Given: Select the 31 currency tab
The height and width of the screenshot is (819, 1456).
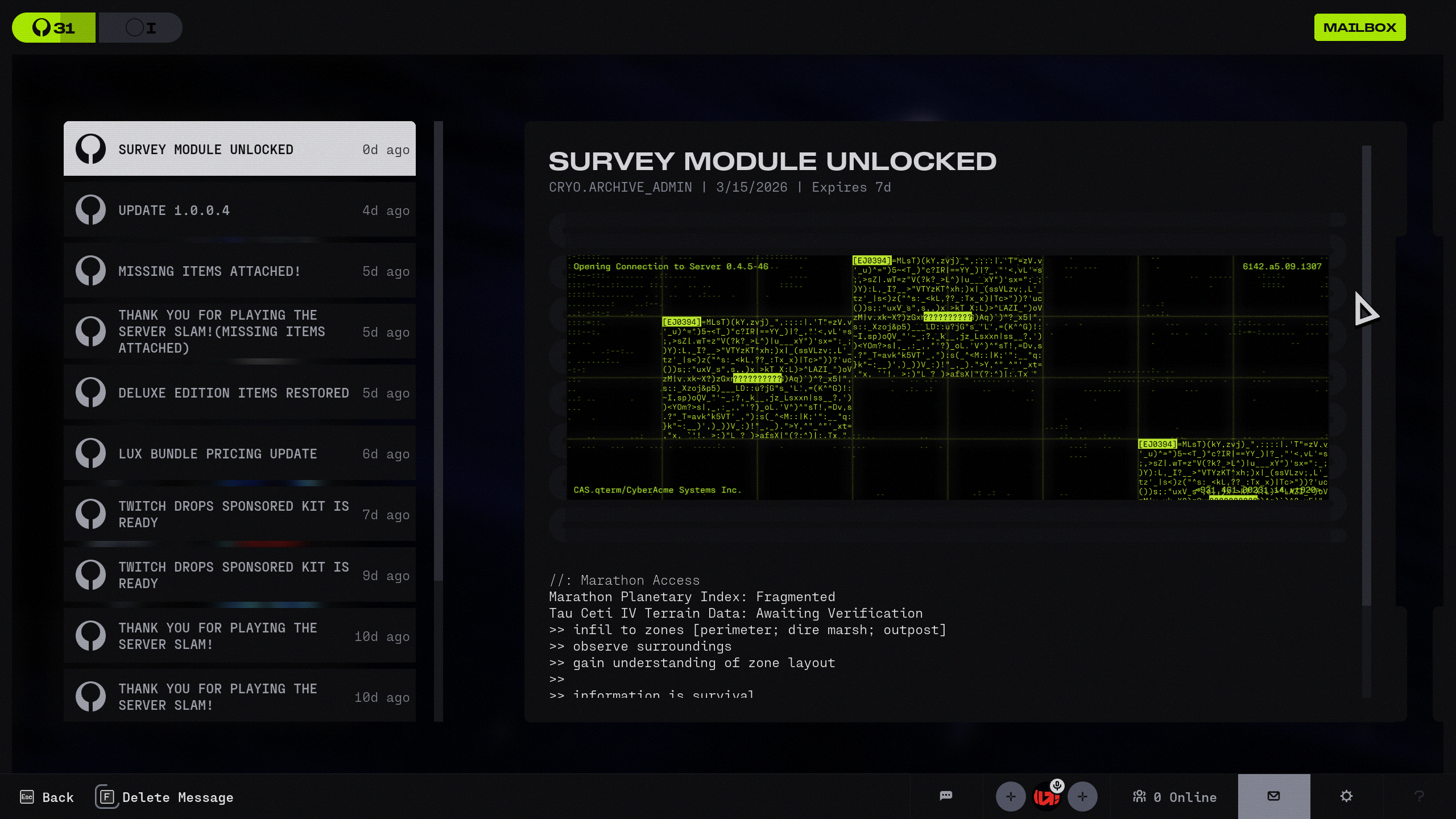Looking at the screenshot, I should (x=54, y=27).
